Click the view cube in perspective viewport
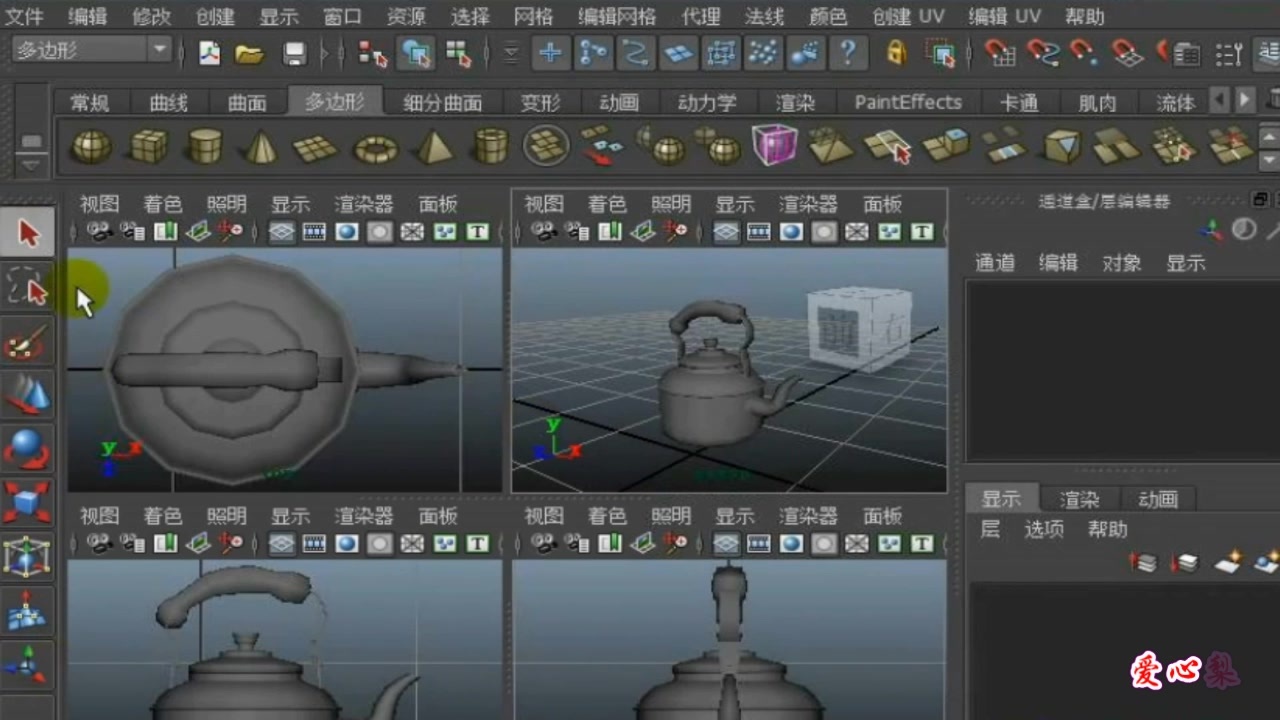The width and height of the screenshot is (1280, 720). [859, 328]
